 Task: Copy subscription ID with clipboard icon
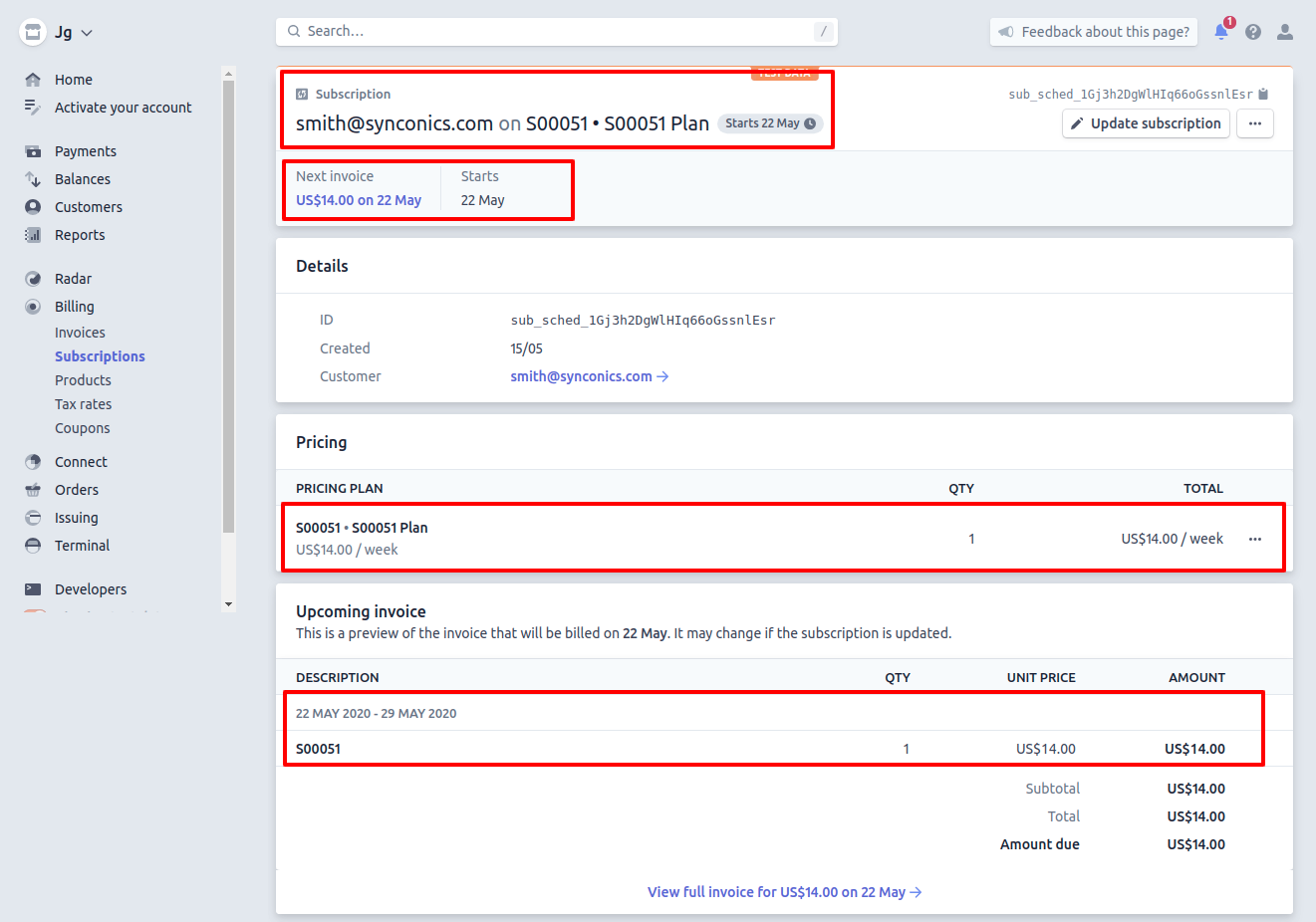(1263, 95)
